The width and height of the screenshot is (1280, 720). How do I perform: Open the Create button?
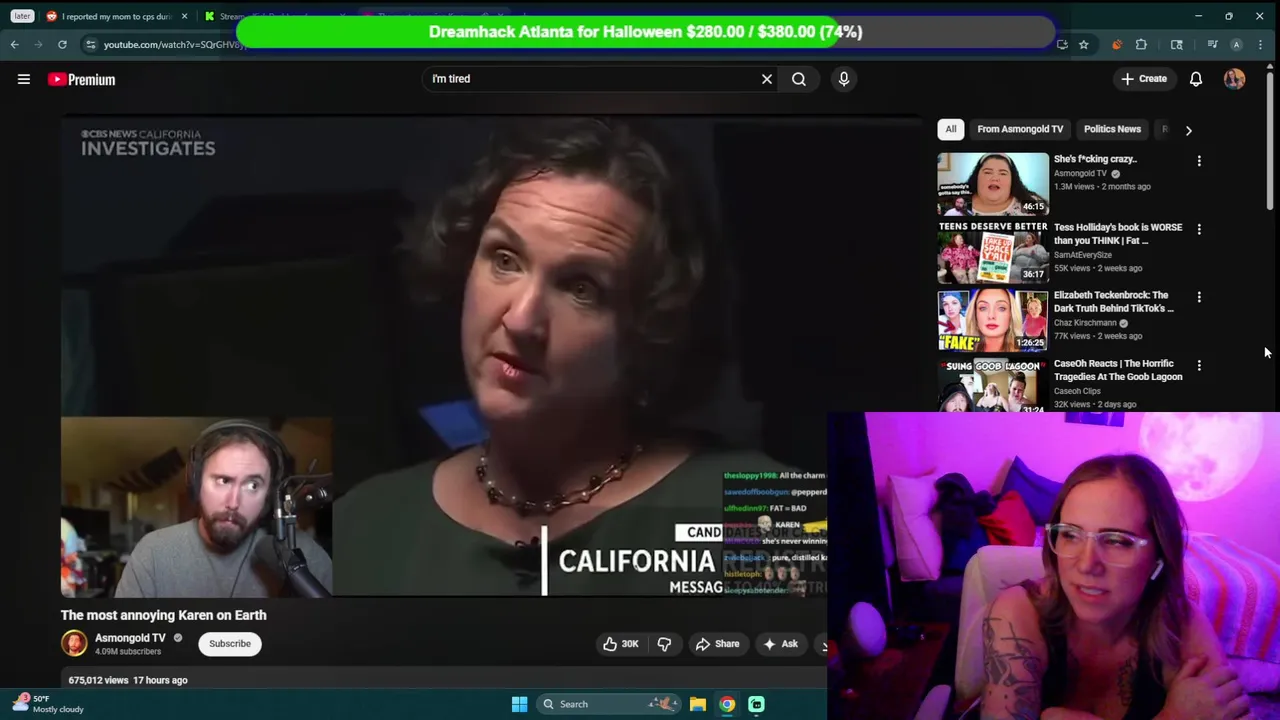click(x=1144, y=79)
